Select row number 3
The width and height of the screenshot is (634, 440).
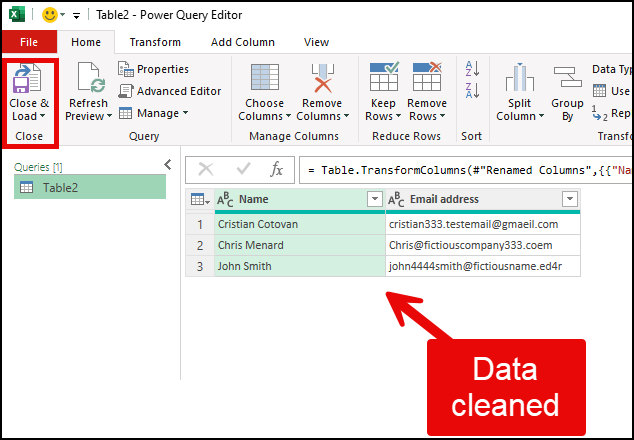tap(200, 267)
